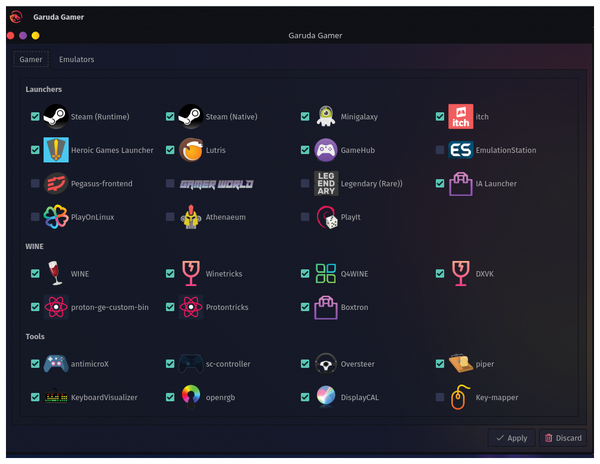The height and width of the screenshot is (464, 600).
Task: Click the Heroic Games Launcher shield icon
Action: (56, 150)
